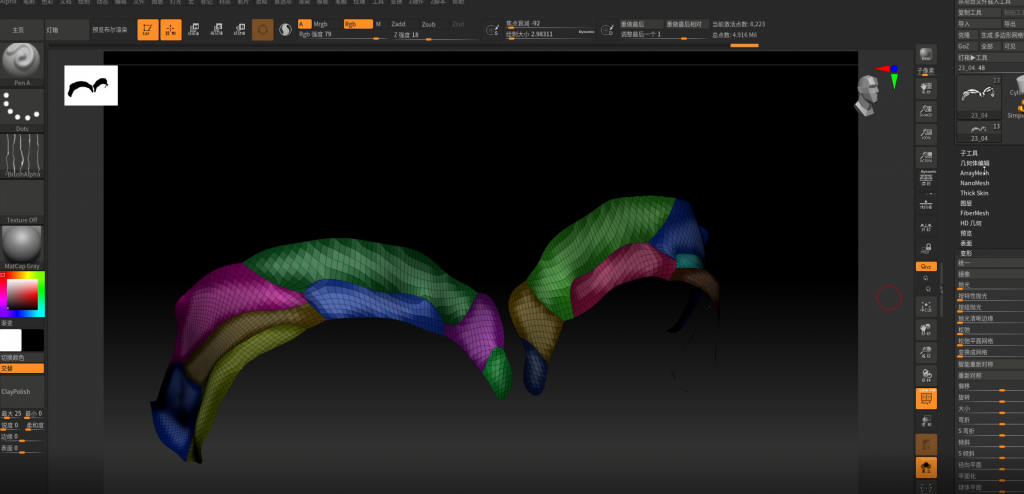Click the Texture Off slot
The width and height of the screenshot is (1024, 494).
[x=22, y=200]
